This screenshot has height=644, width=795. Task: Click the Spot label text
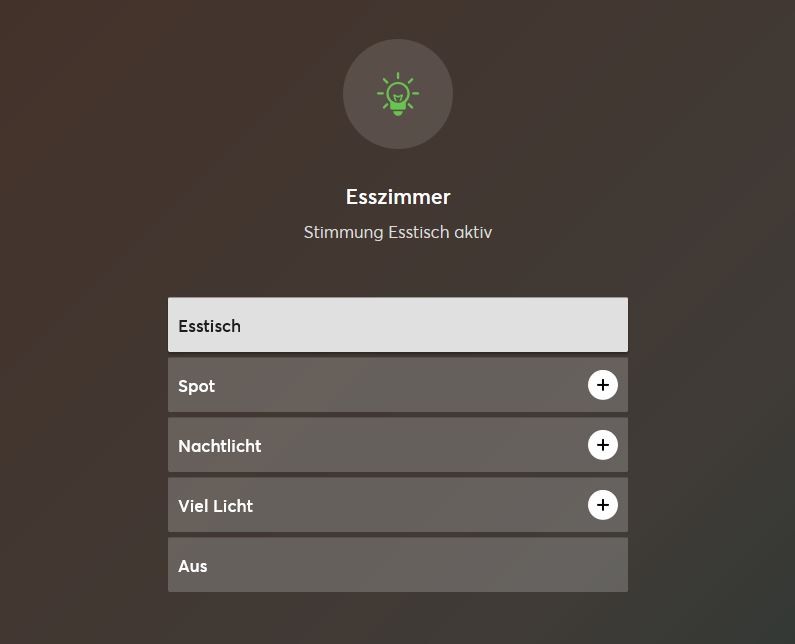[197, 386]
